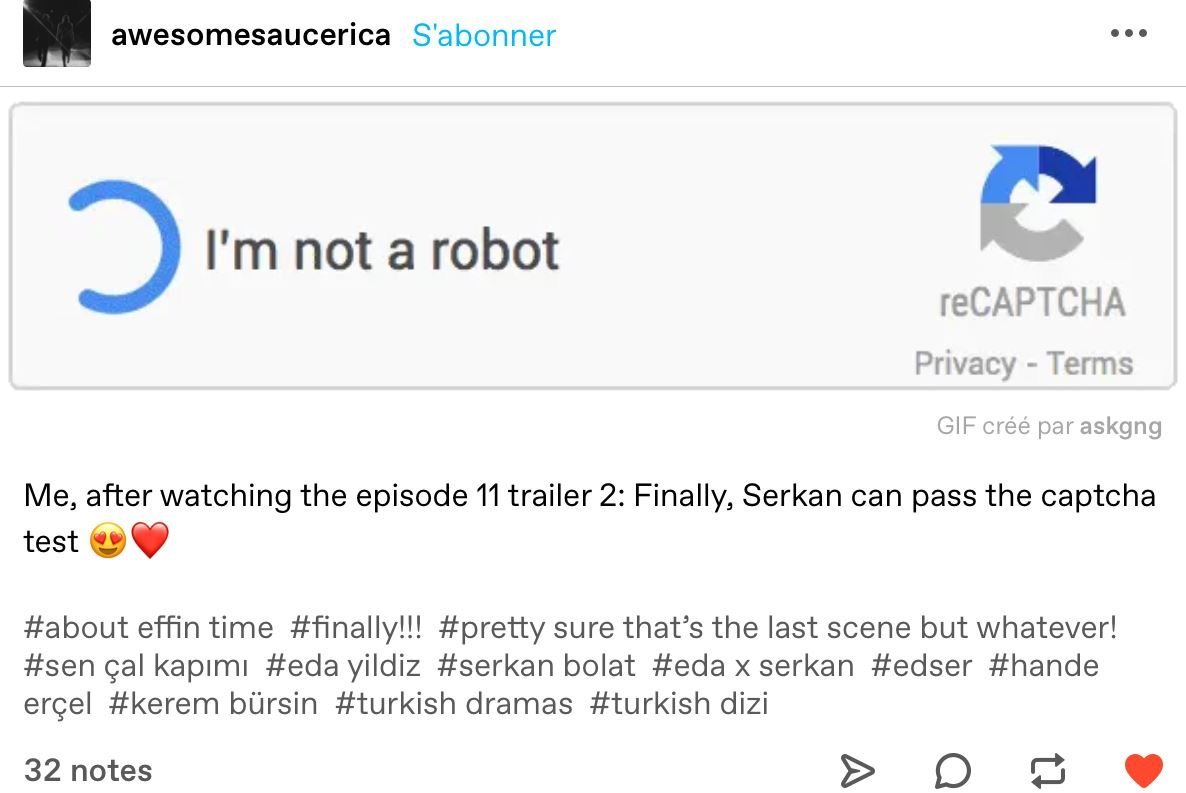Click the awesomesaucerica avatar thumbnail

point(57,34)
